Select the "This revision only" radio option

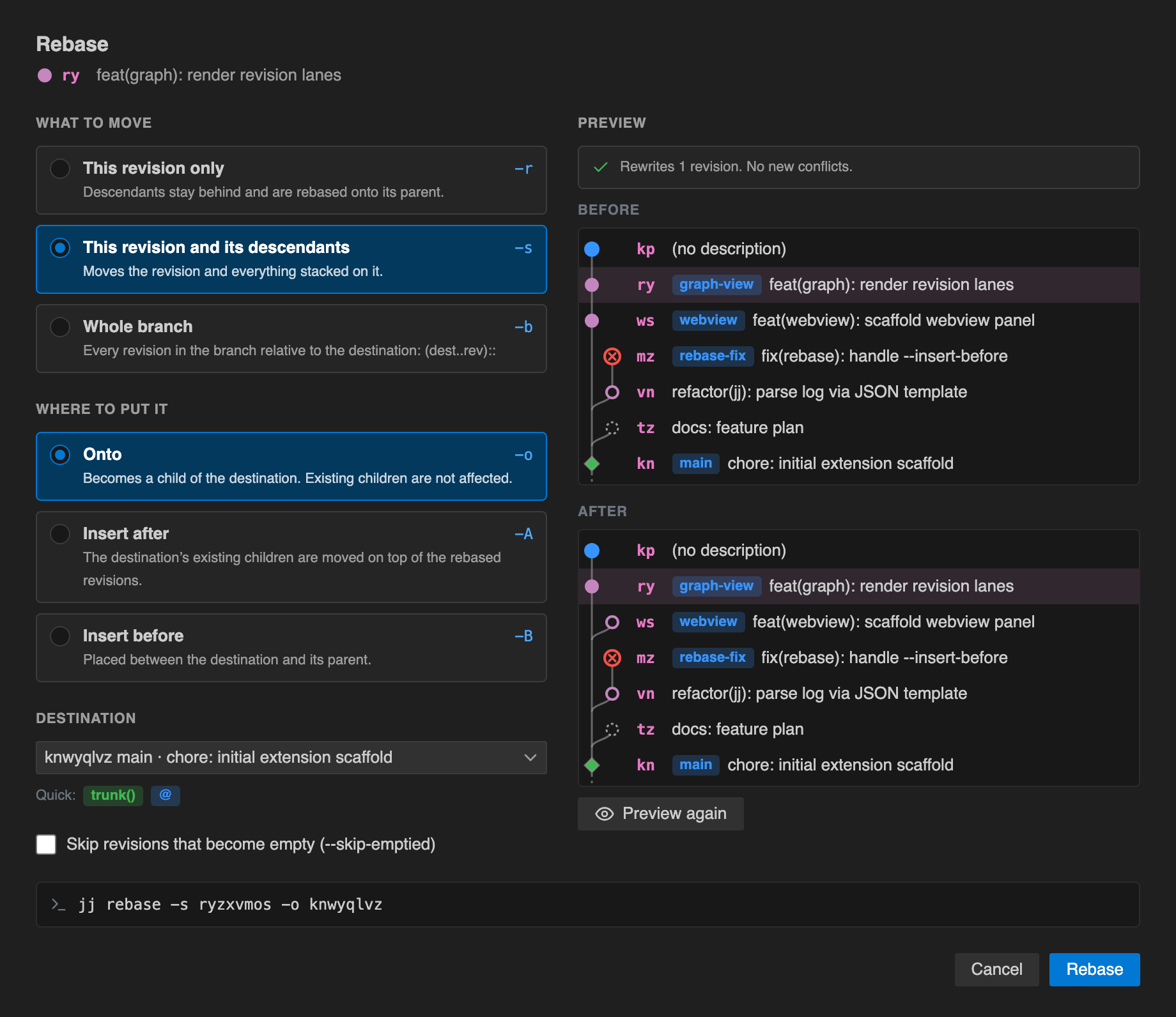(x=60, y=169)
